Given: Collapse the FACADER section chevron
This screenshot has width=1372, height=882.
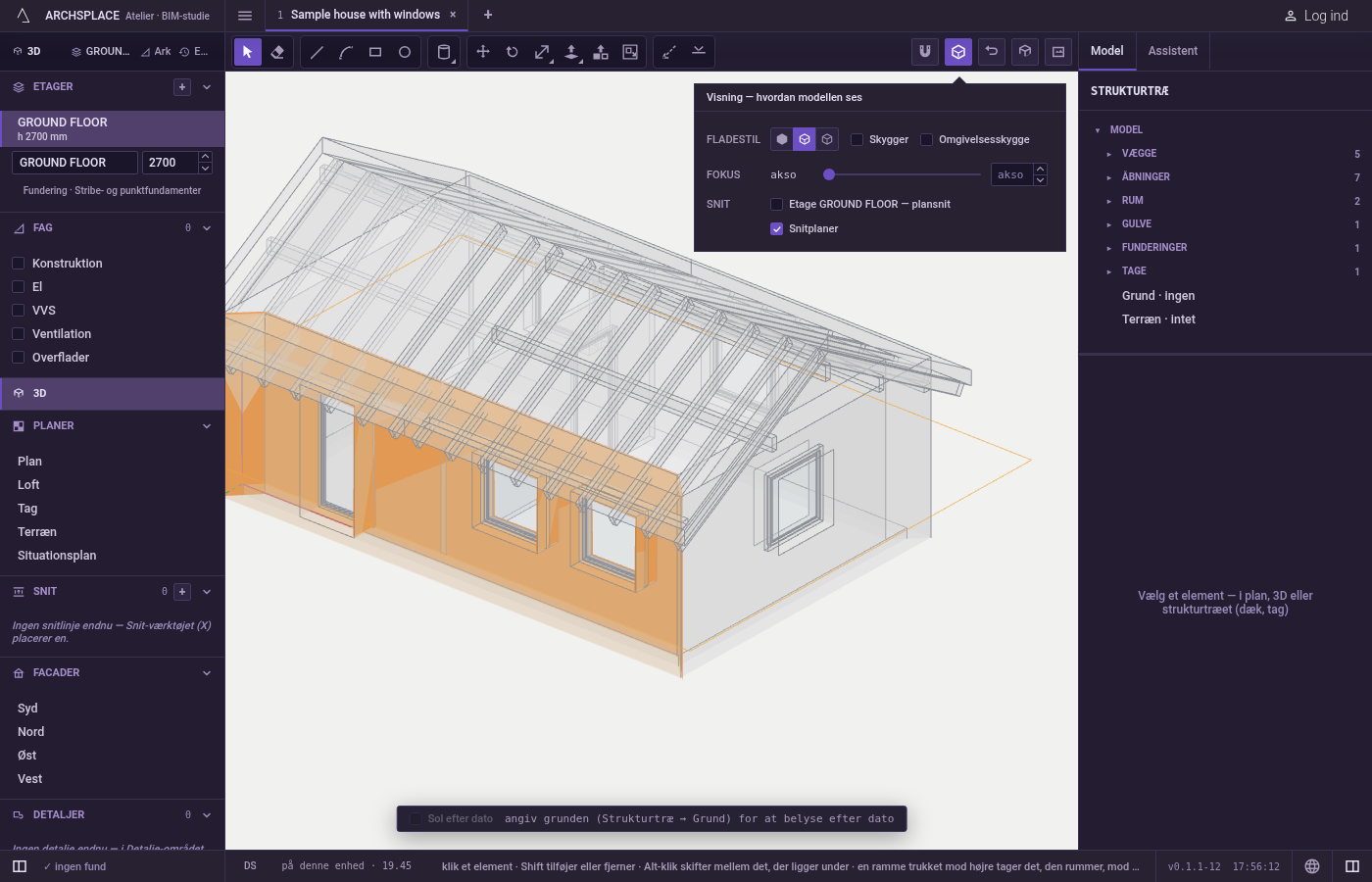Looking at the screenshot, I should point(207,673).
